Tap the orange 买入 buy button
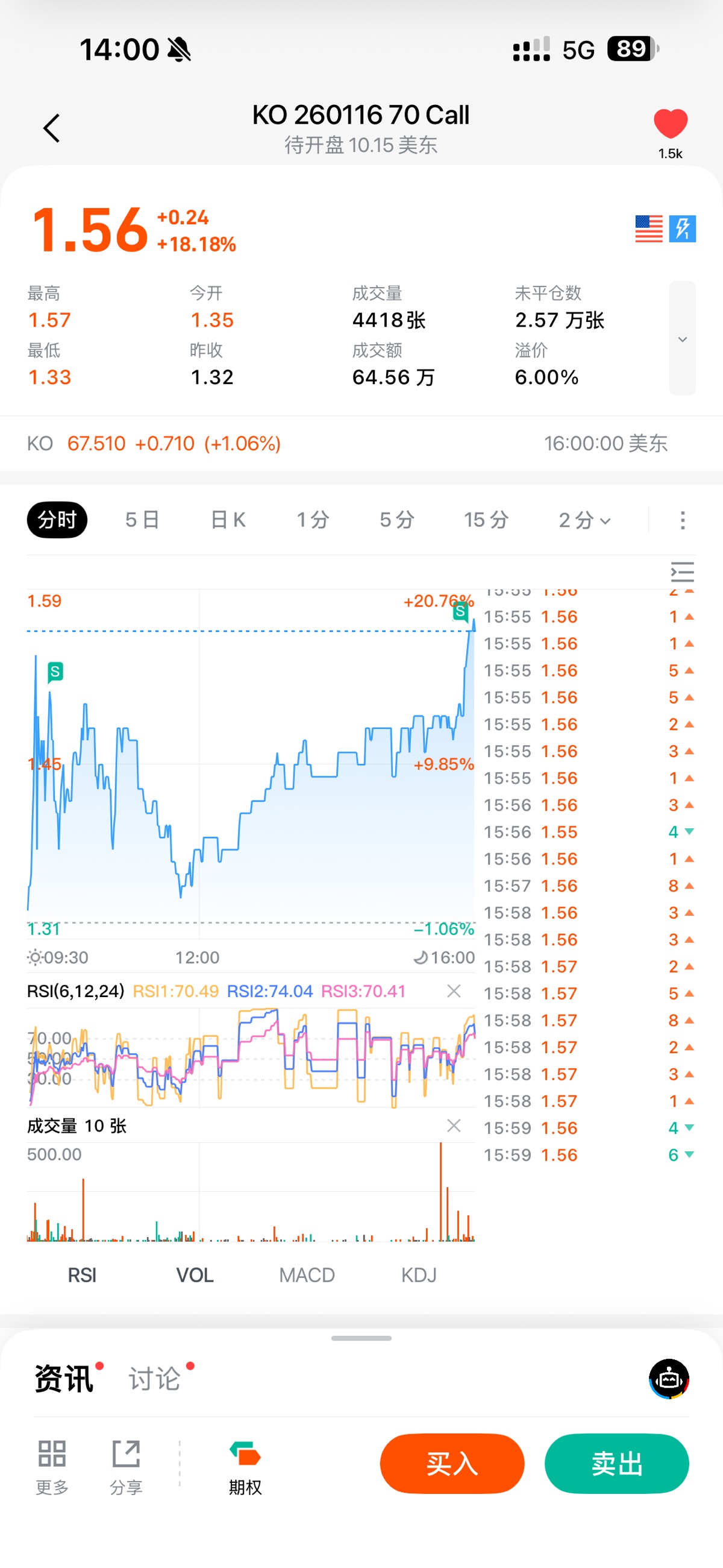Image resolution: width=723 pixels, height=1568 pixels. pyautogui.click(x=451, y=1463)
